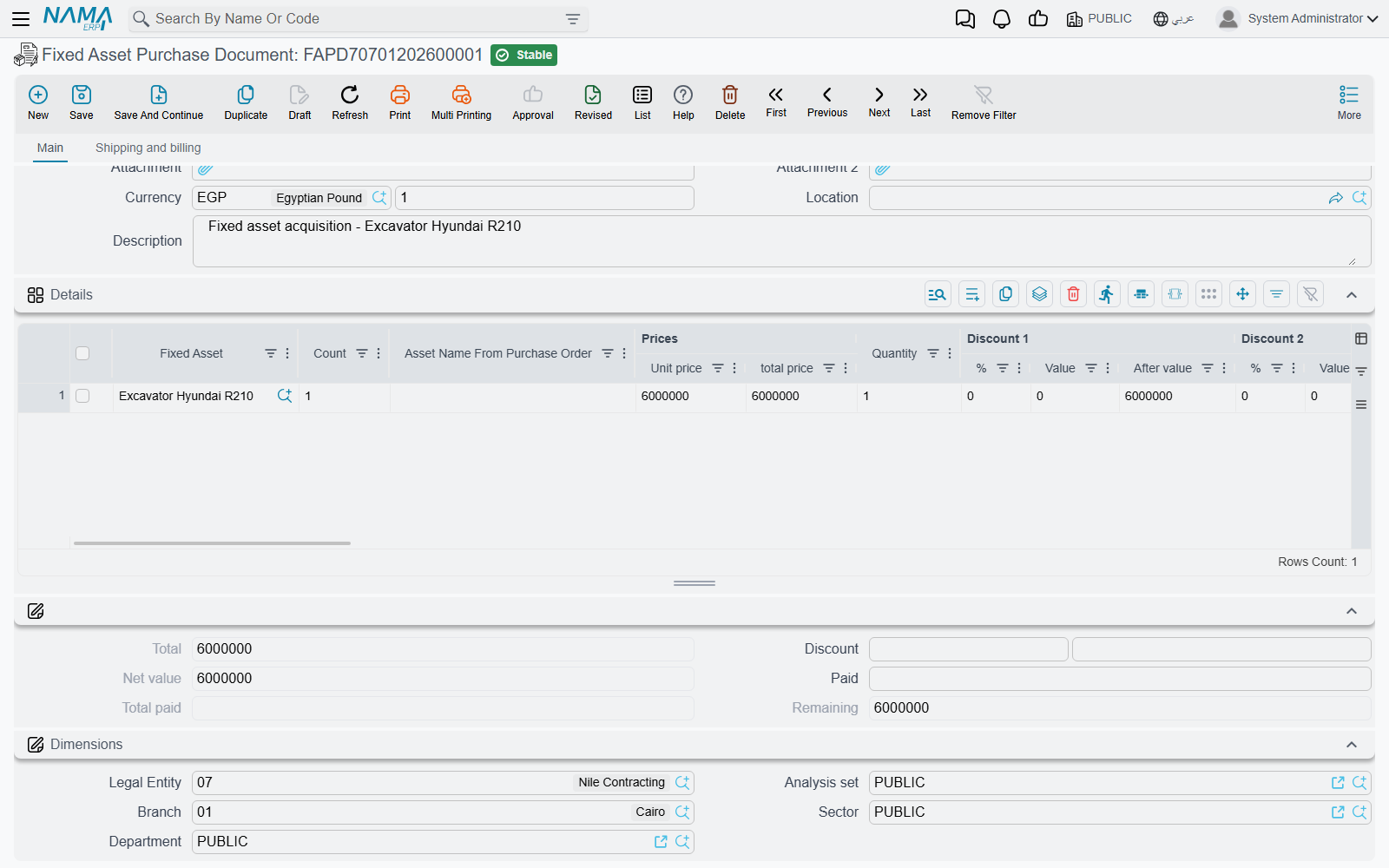The width and height of the screenshot is (1389, 868).
Task: Click Remove Filter
Action: [984, 102]
